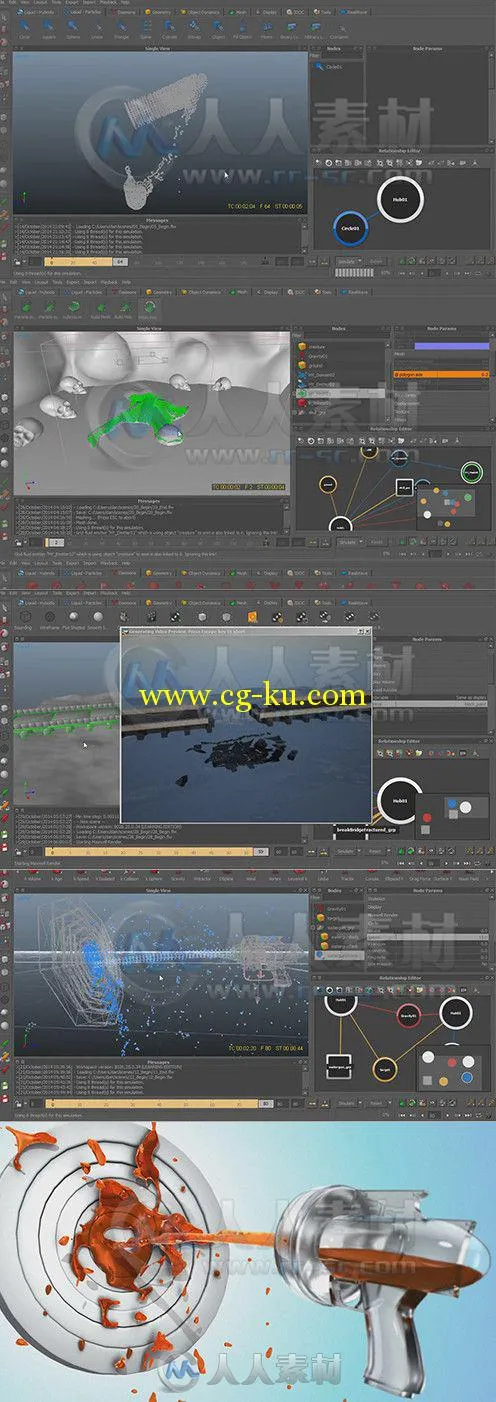Image resolution: width=496 pixels, height=1402 pixels.
Task: Add a k Speed daemon from shelf
Action: 80,875
